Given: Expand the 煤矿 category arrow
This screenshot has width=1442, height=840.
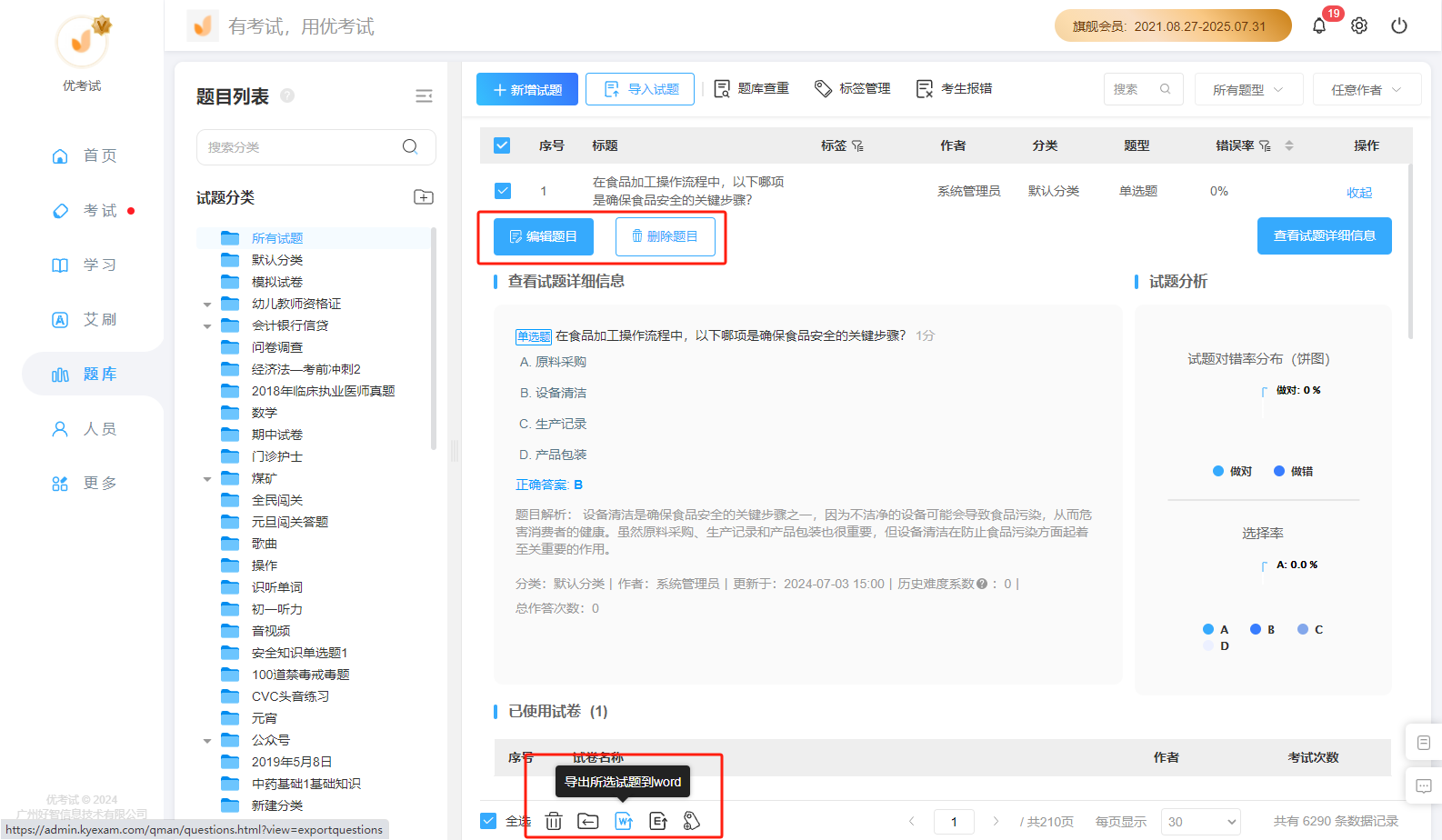Looking at the screenshot, I should point(207,479).
